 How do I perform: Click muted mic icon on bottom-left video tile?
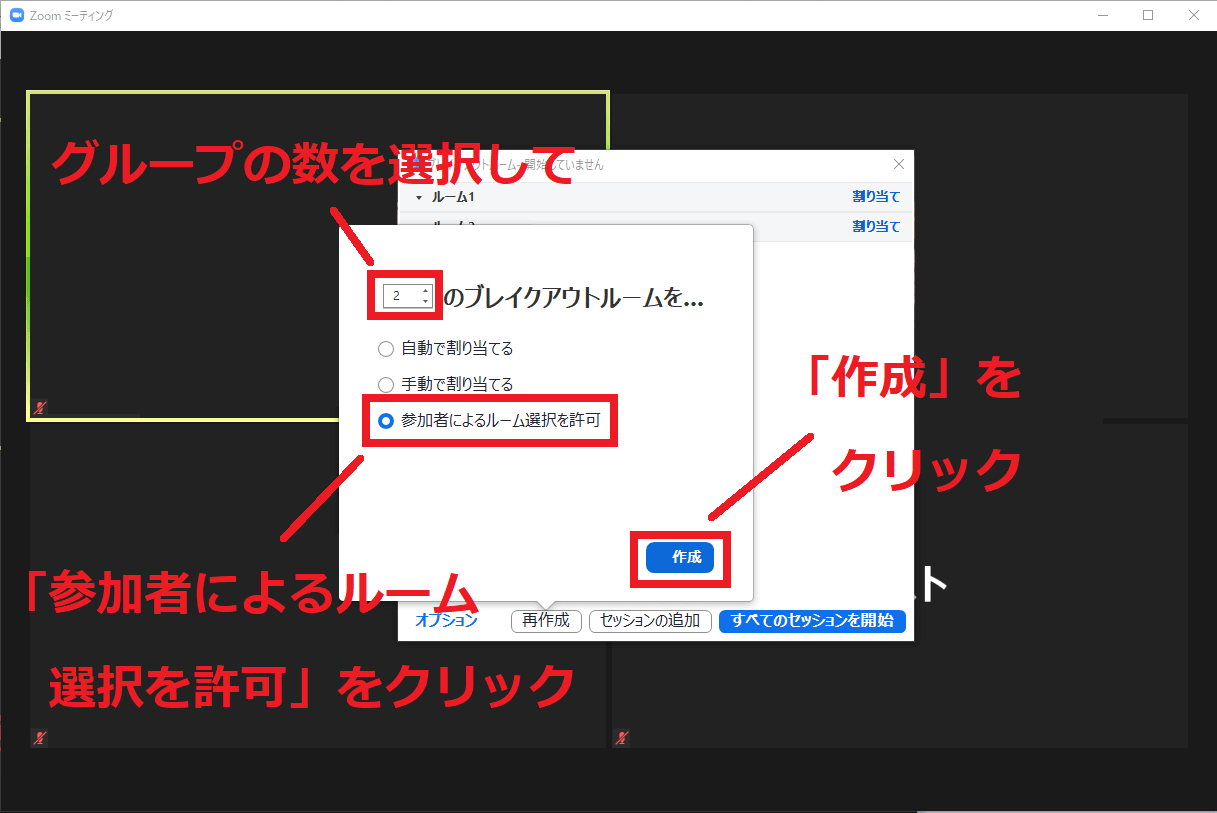pyautogui.click(x=40, y=738)
